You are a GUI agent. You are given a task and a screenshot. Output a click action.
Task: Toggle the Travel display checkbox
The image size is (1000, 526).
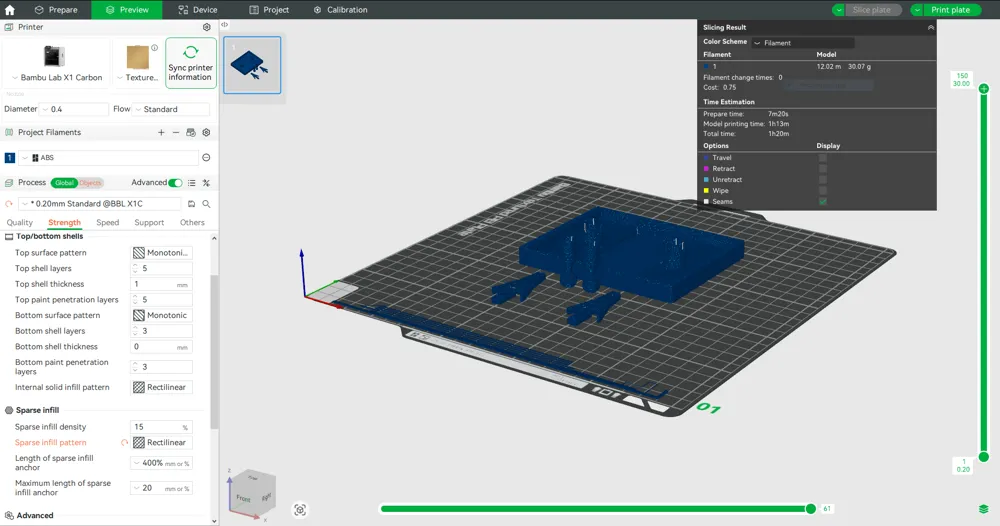[823, 157]
